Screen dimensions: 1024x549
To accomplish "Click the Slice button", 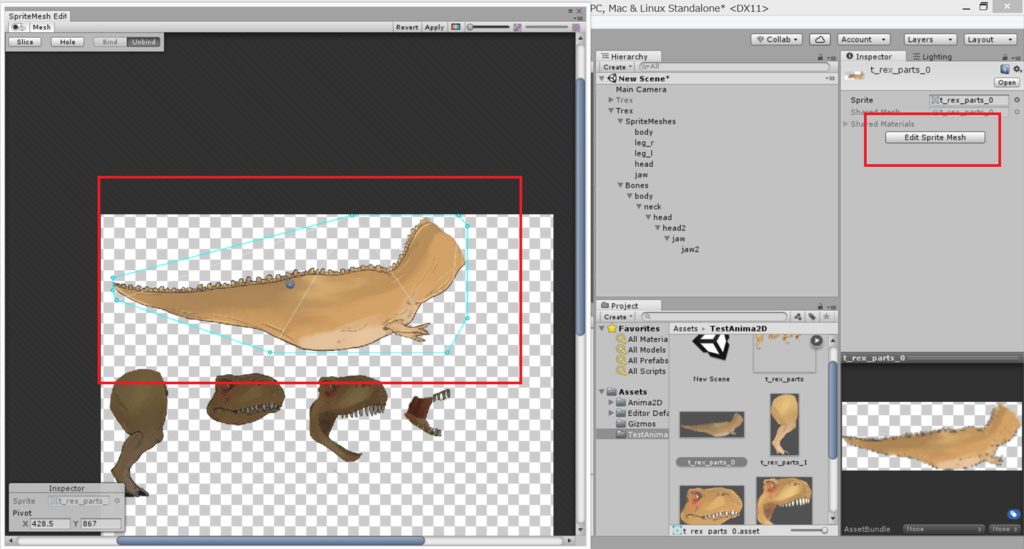I will [25, 42].
